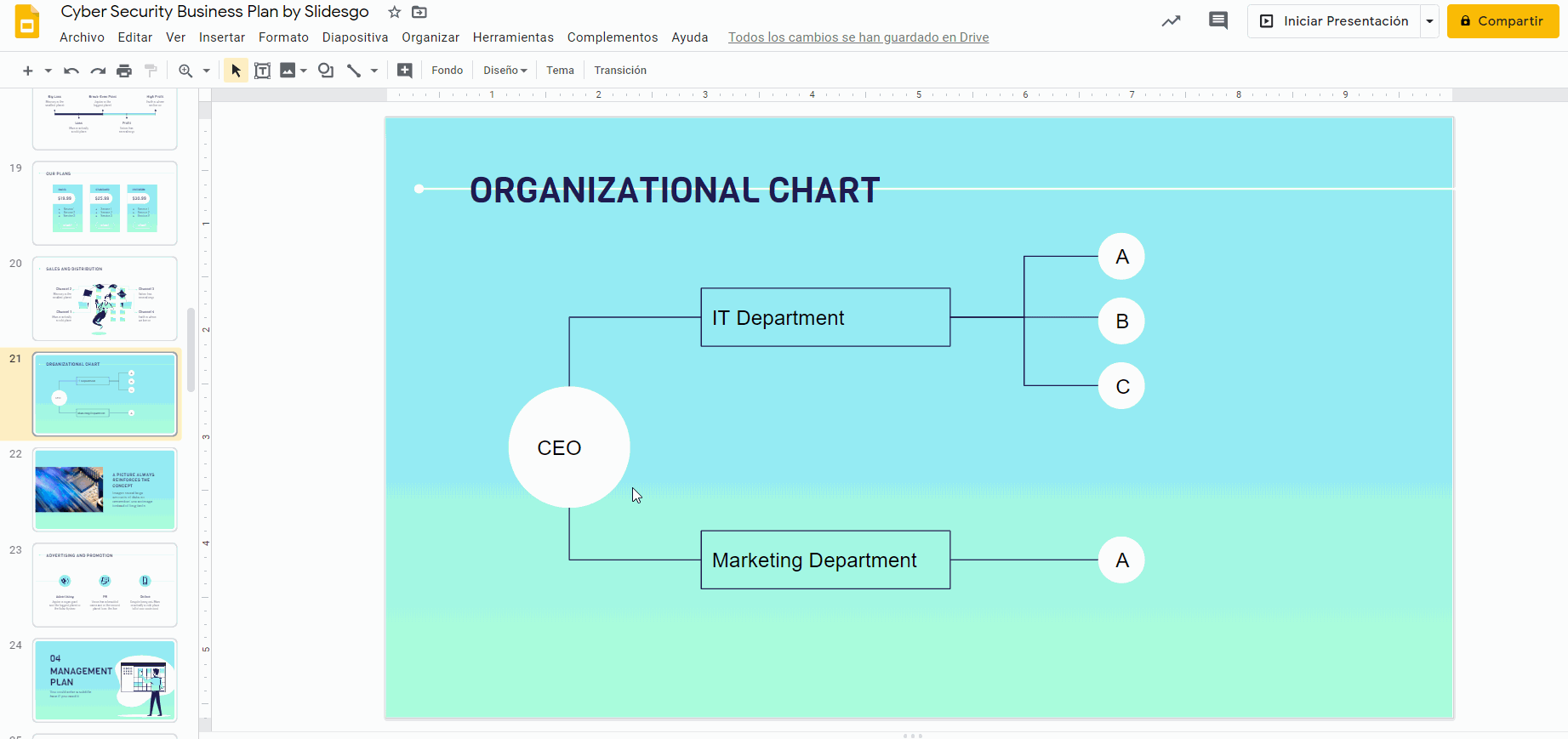Screen dimensions: 1568x739
Task: Select the line tool
Action: [354, 71]
